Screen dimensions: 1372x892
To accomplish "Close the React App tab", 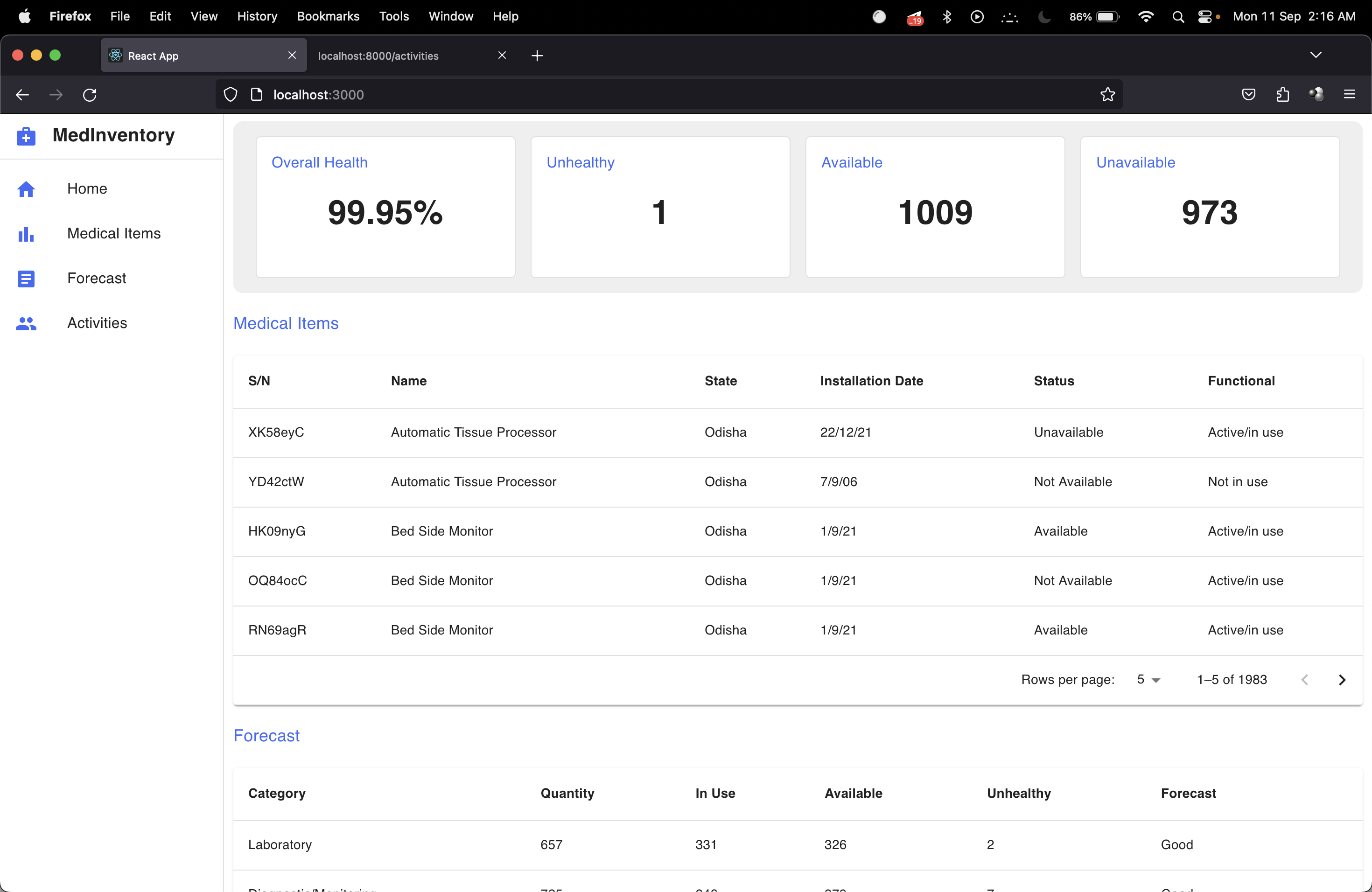I will 292,56.
